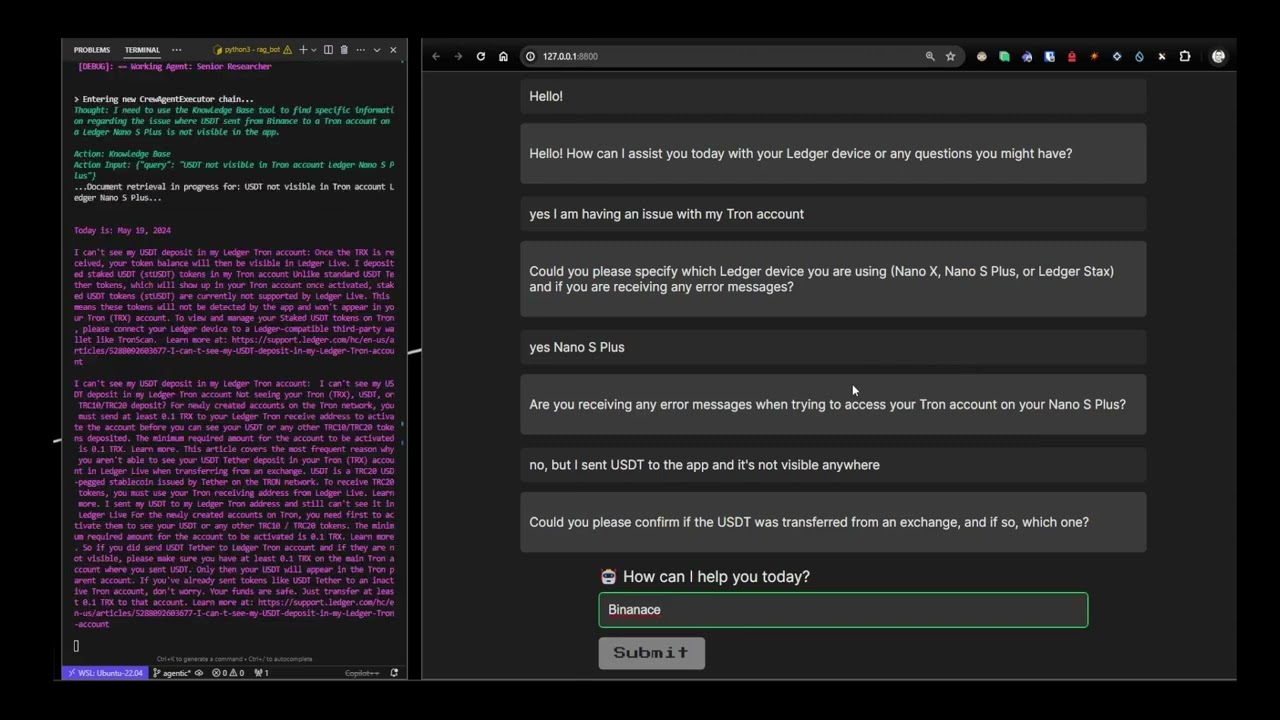This screenshot has width=1280, height=720.
Task: Open the purple bird extension icon
Action: [1027, 57]
